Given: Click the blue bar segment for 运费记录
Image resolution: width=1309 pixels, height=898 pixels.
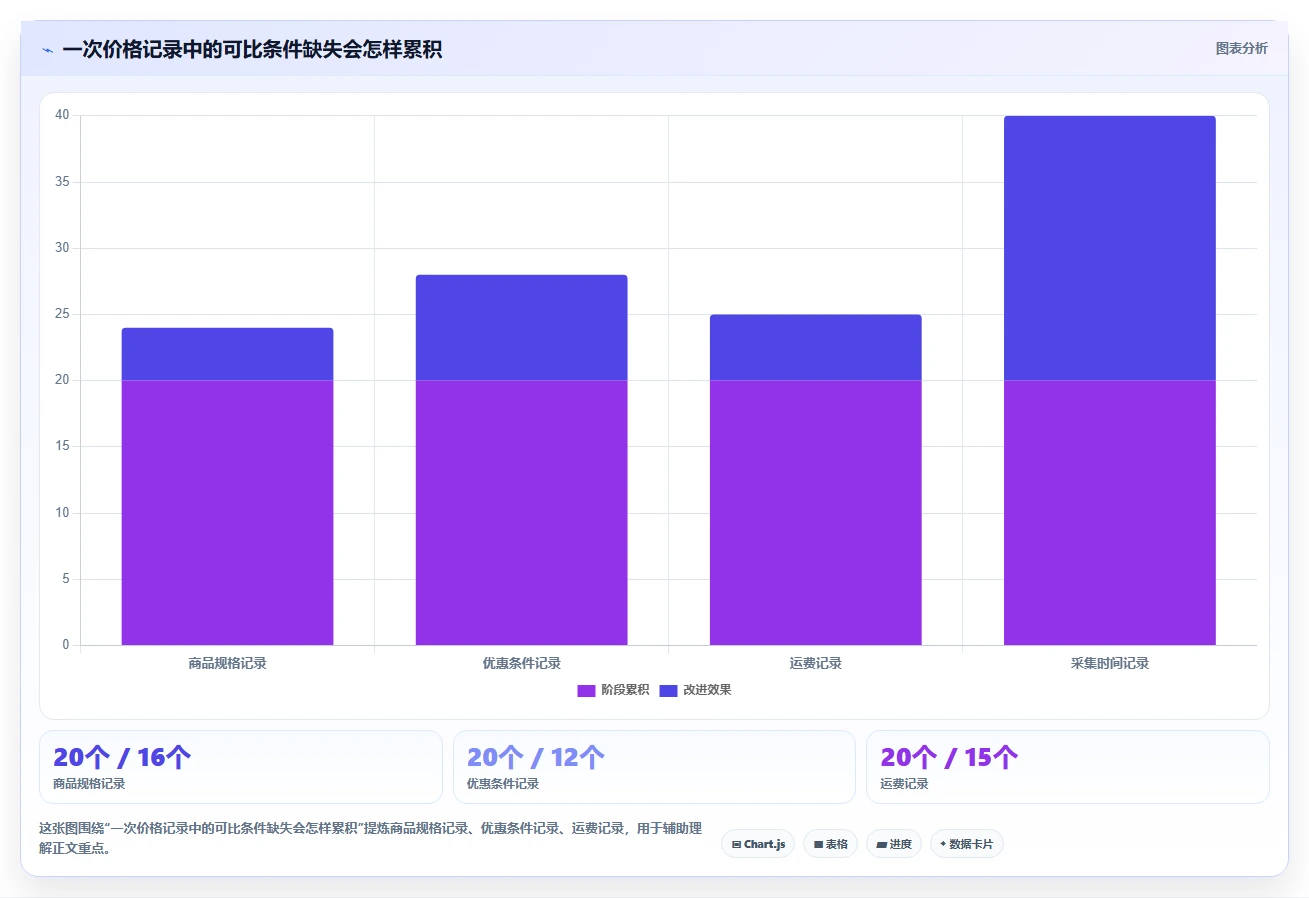Looking at the screenshot, I should tap(815, 348).
